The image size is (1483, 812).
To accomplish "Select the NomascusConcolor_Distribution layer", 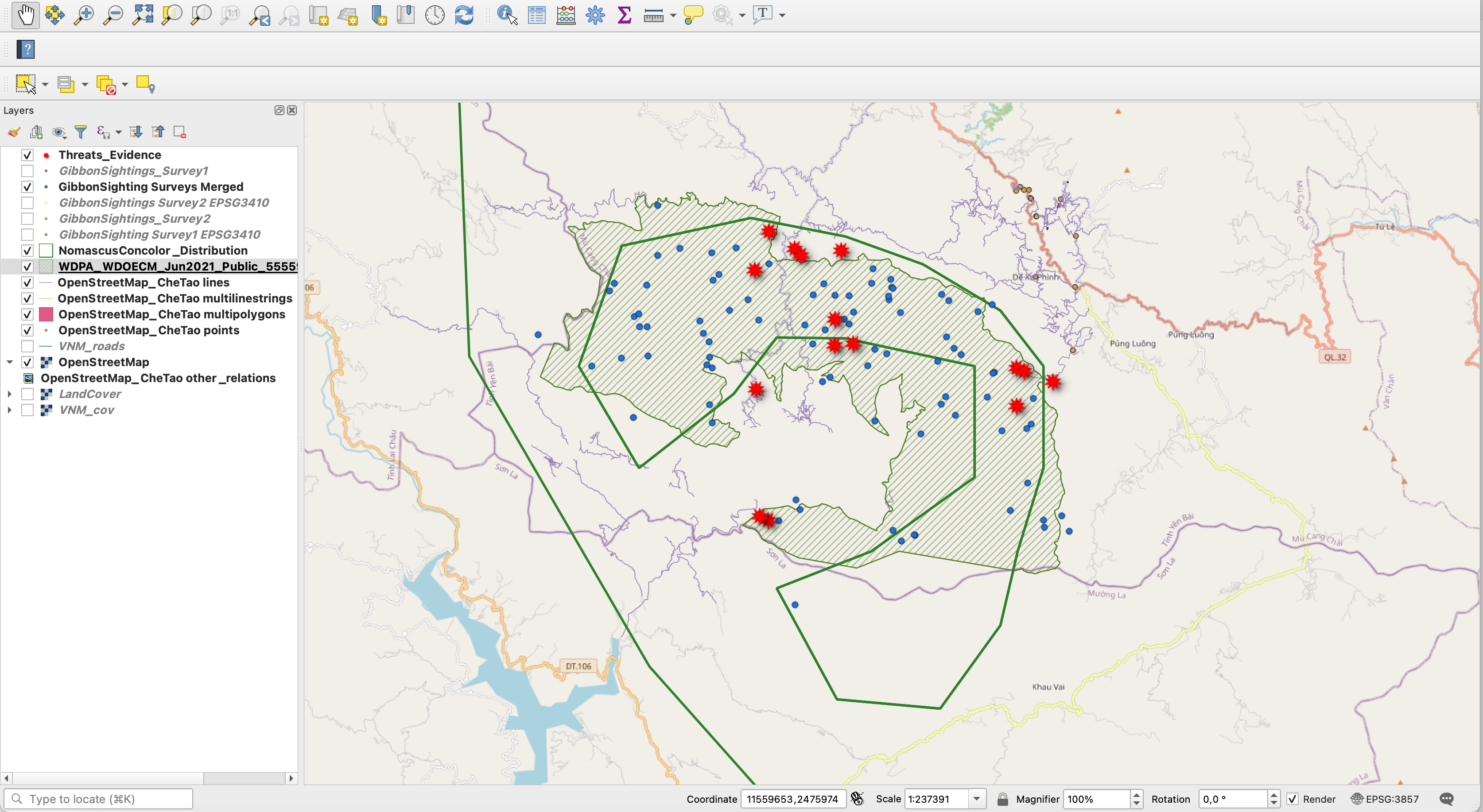I will click(x=152, y=250).
